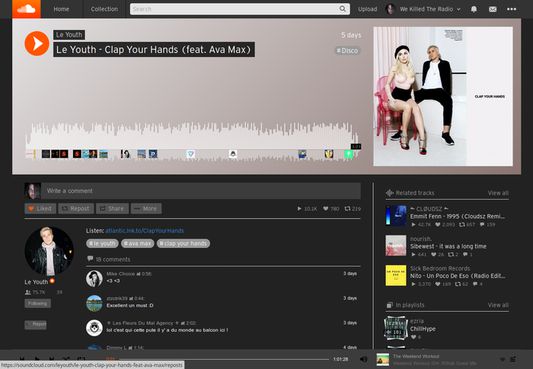
Task: Open the #clap your hands tag
Action: tap(183, 243)
